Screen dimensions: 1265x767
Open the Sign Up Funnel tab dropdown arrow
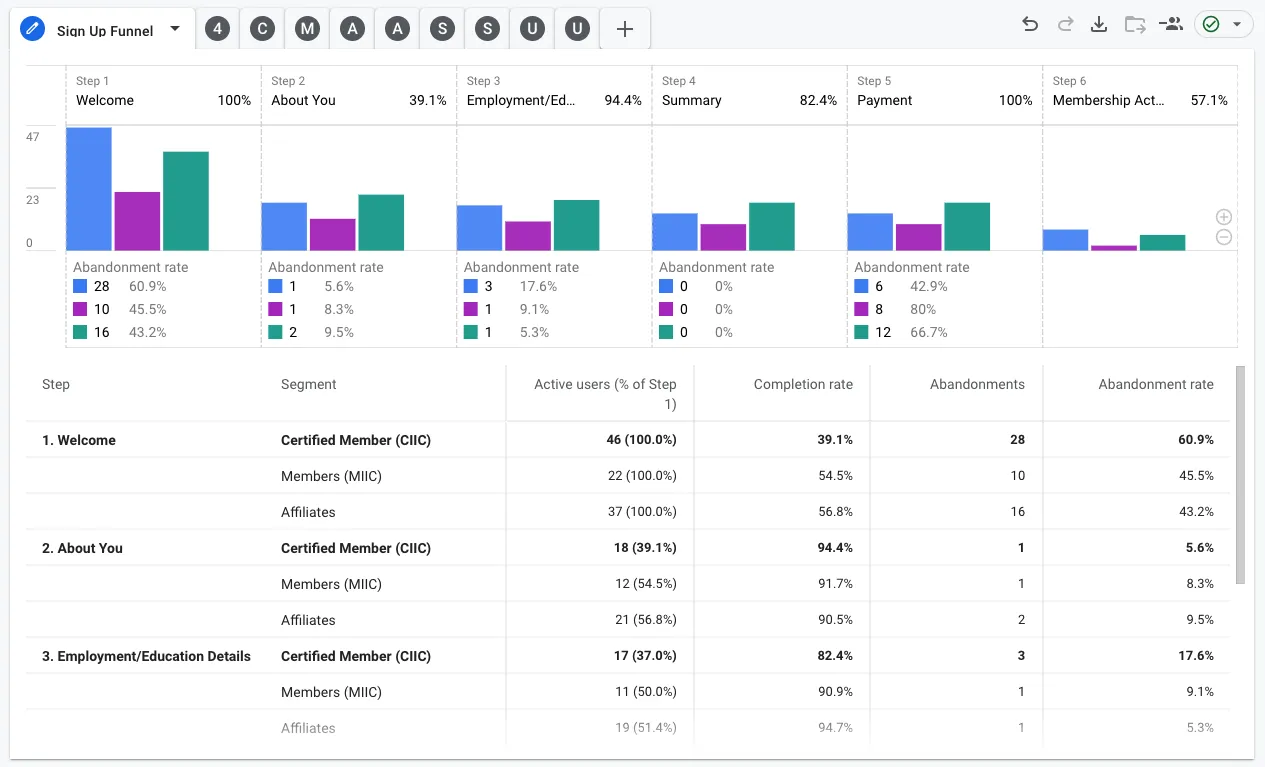(x=175, y=29)
